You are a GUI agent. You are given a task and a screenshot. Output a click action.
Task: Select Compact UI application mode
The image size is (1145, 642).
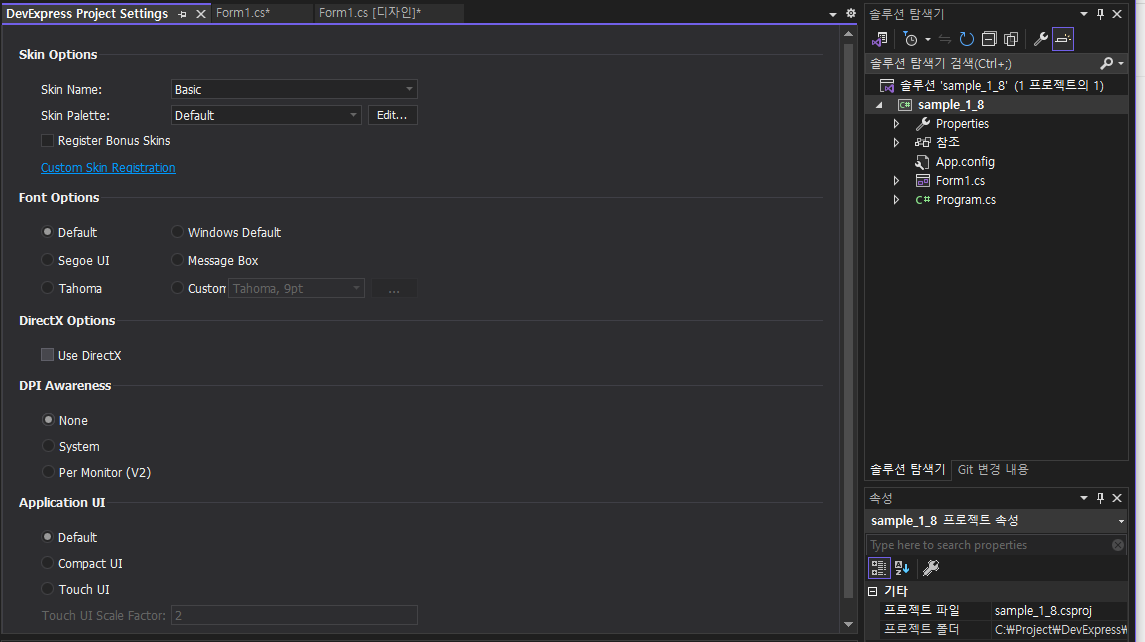click(47, 563)
